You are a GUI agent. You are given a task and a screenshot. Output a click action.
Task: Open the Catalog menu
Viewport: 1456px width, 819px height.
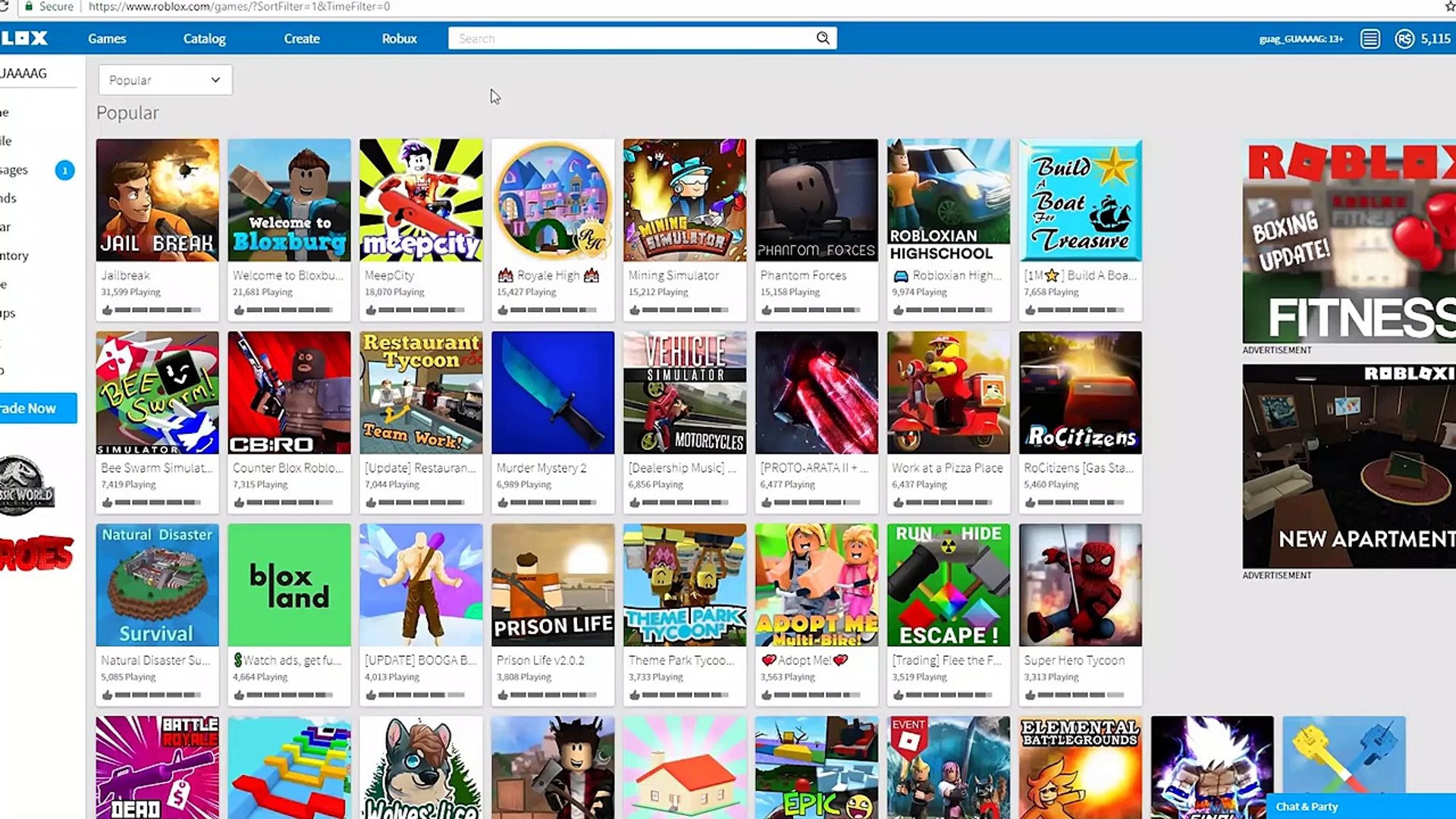click(204, 39)
